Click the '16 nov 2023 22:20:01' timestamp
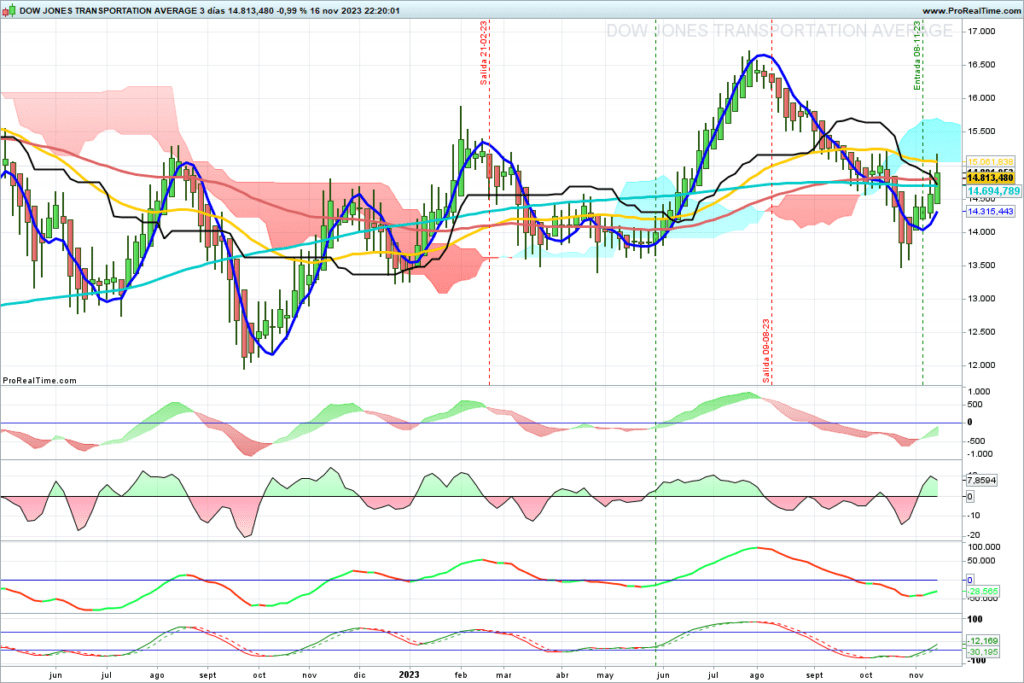This screenshot has width=1024, height=683. click(x=355, y=11)
